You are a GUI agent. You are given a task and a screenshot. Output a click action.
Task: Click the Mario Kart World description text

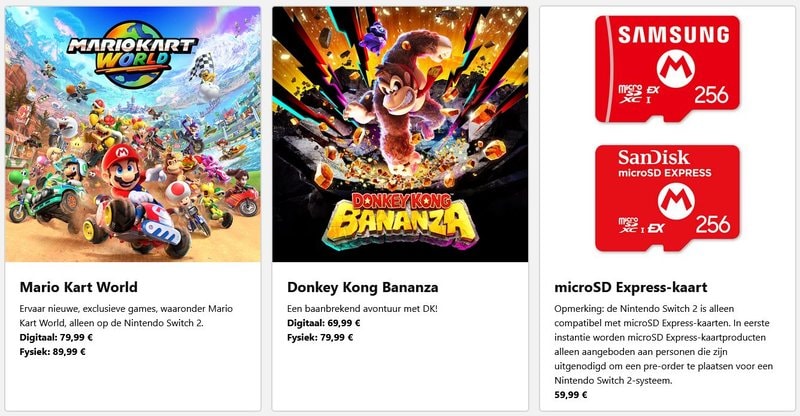pyautogui.click(x=130, y=316)
